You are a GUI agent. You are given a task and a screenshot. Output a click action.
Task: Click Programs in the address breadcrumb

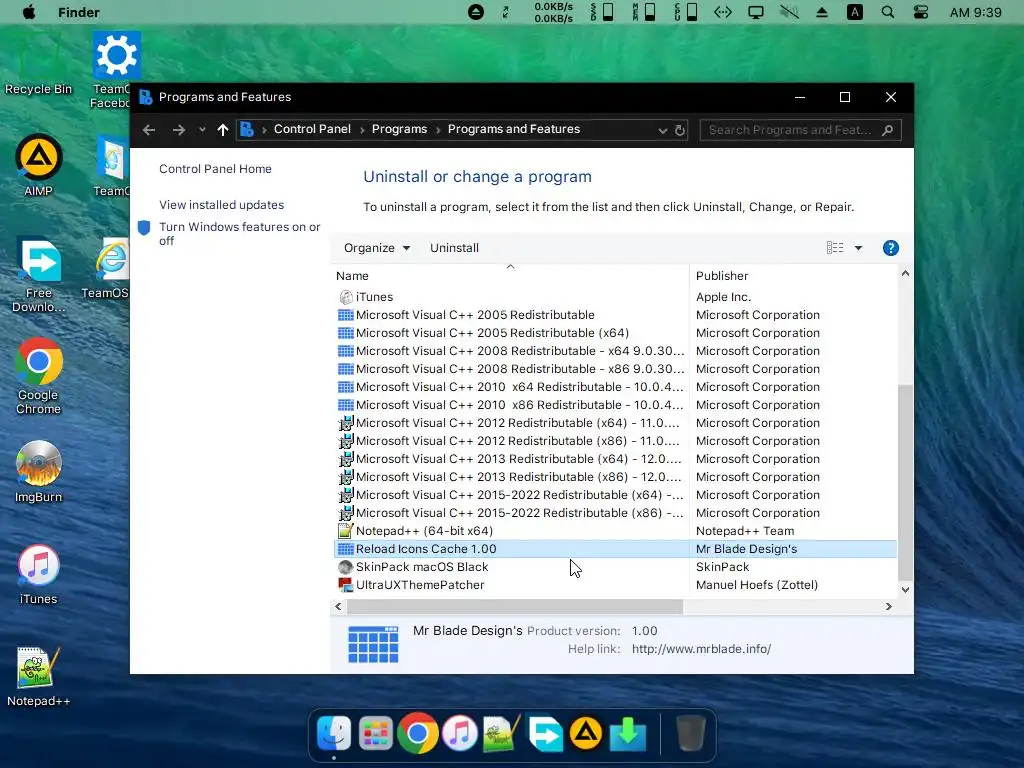pyautogui.click(x=399, y=129)
